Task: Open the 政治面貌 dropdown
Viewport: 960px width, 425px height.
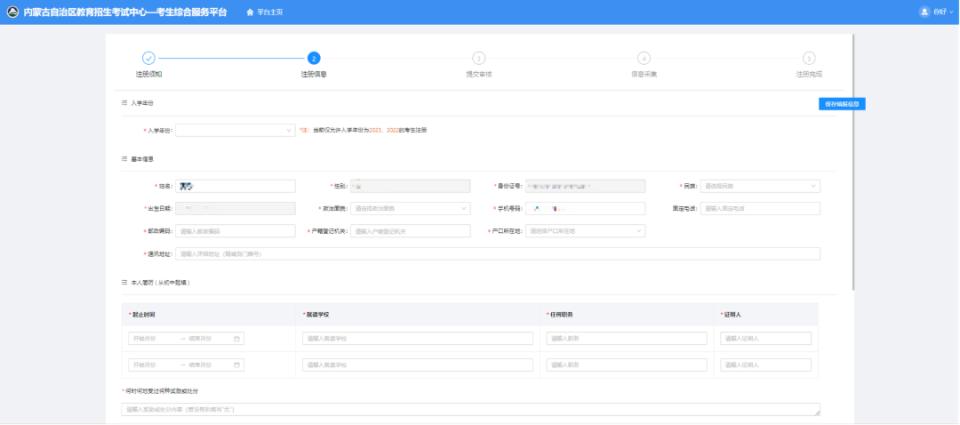Action: click(410, 209)
